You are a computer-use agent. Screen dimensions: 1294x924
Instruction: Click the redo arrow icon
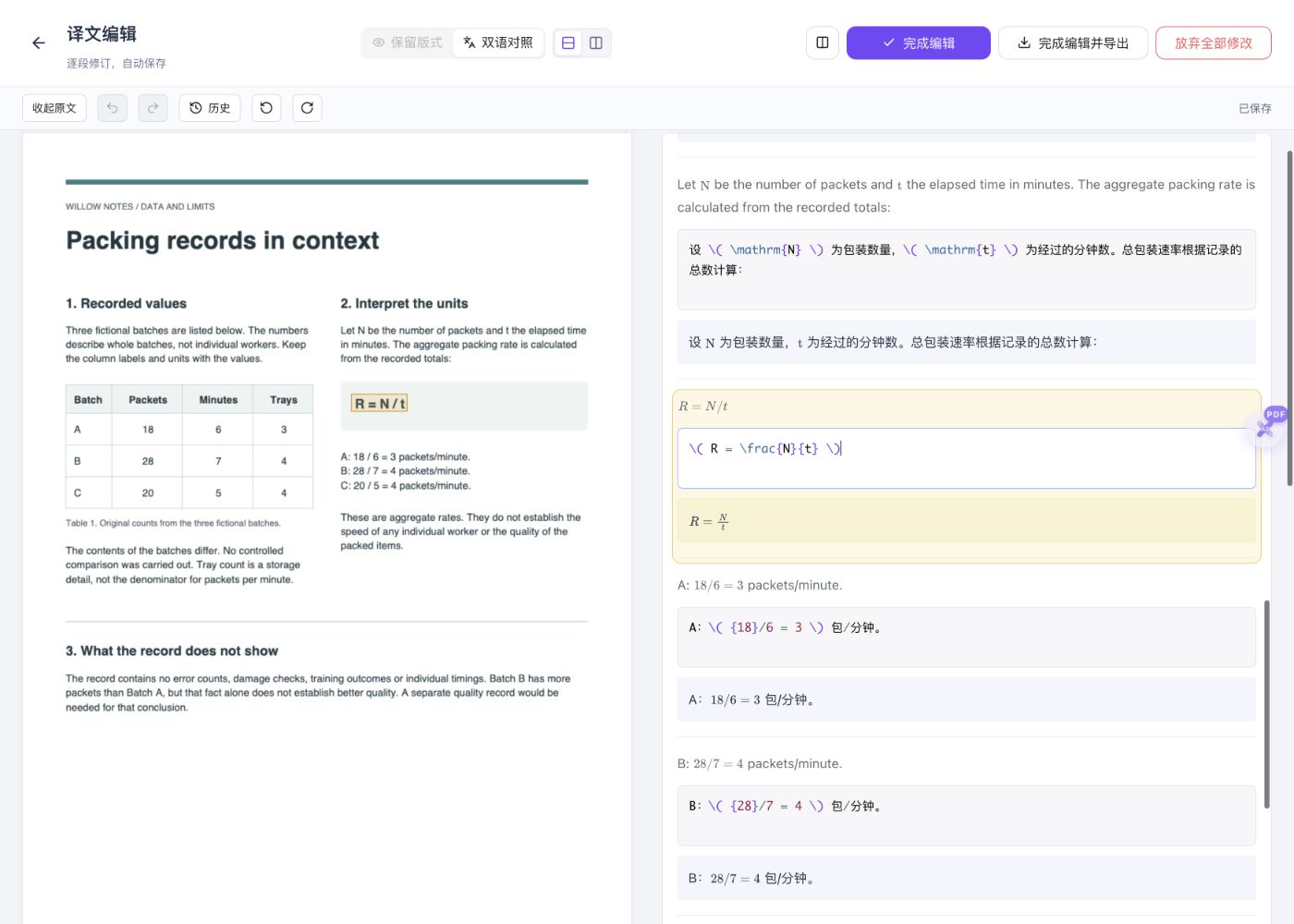pyautogui.click(x=153, y=108)
